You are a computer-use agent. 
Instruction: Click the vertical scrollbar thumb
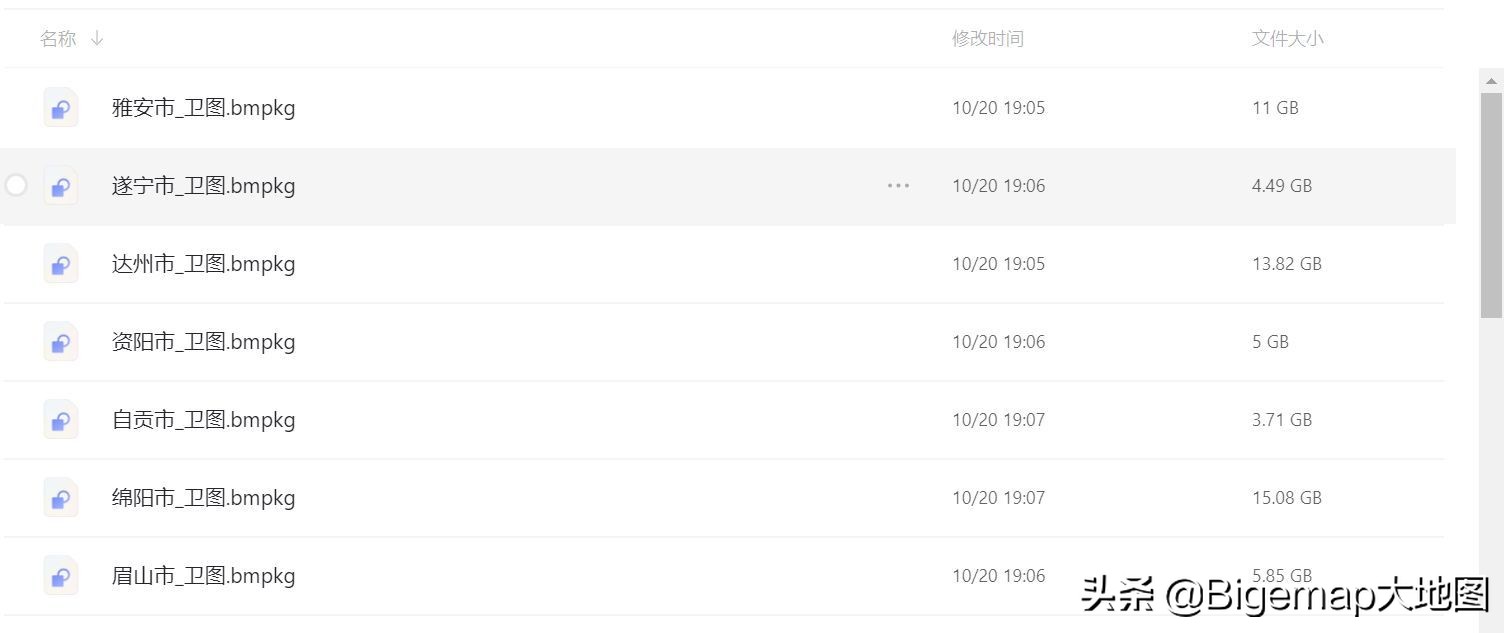[1491, 205]
